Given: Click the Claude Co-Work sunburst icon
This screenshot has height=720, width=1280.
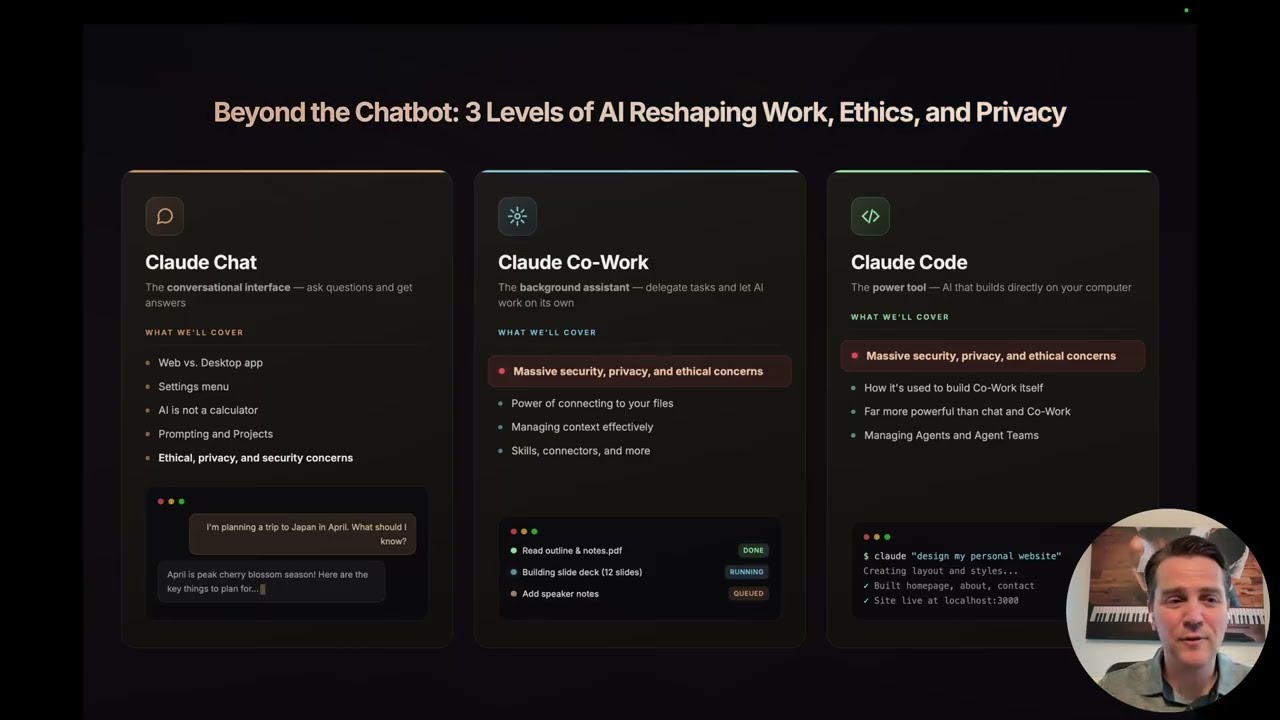Looking at the screenshot, I should tap(517, 216).
